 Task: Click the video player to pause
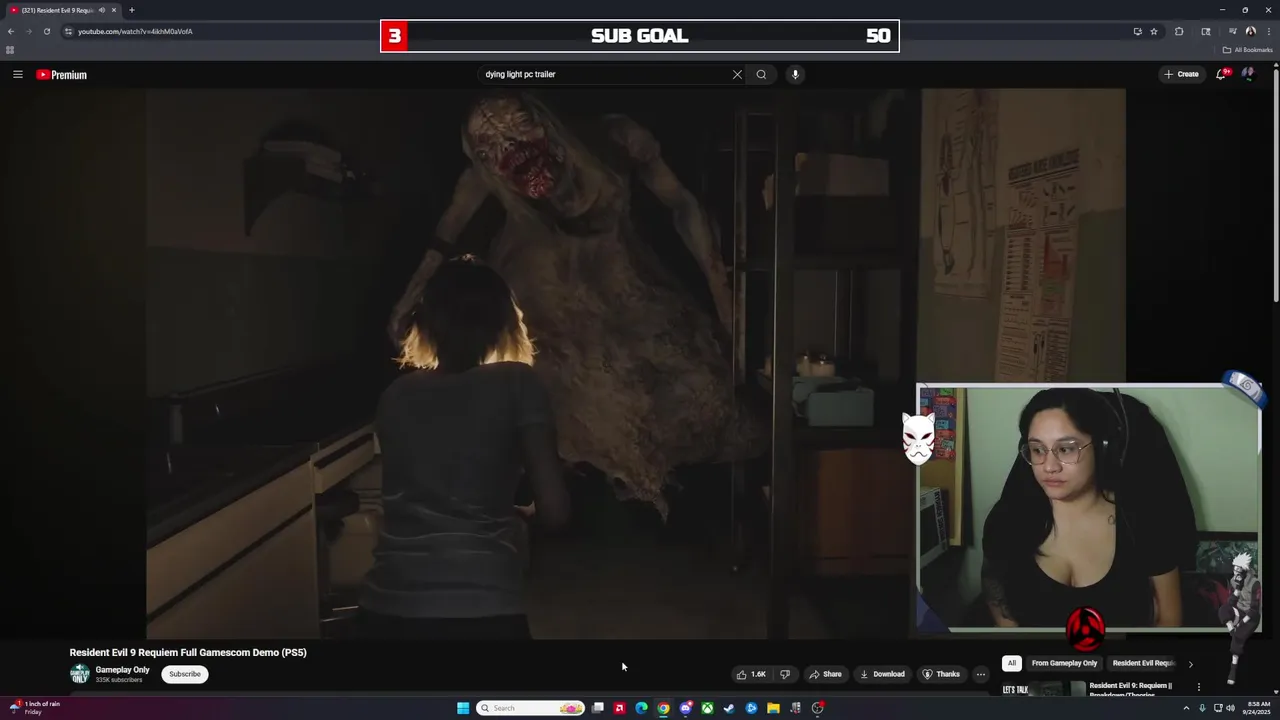pyautogui.click(x=635, y=363)
